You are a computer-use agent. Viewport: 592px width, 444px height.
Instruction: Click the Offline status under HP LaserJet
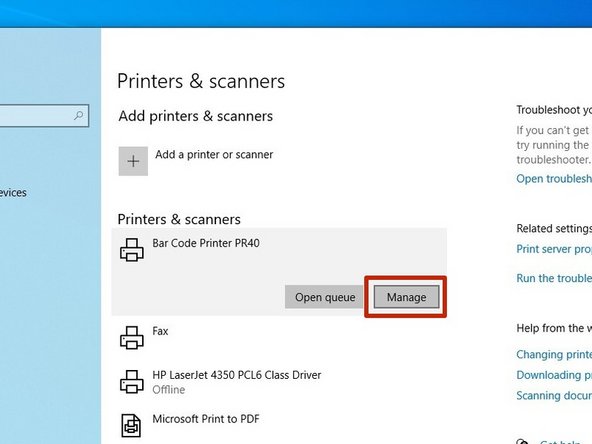pyautogui.click(x=169, y=390)
